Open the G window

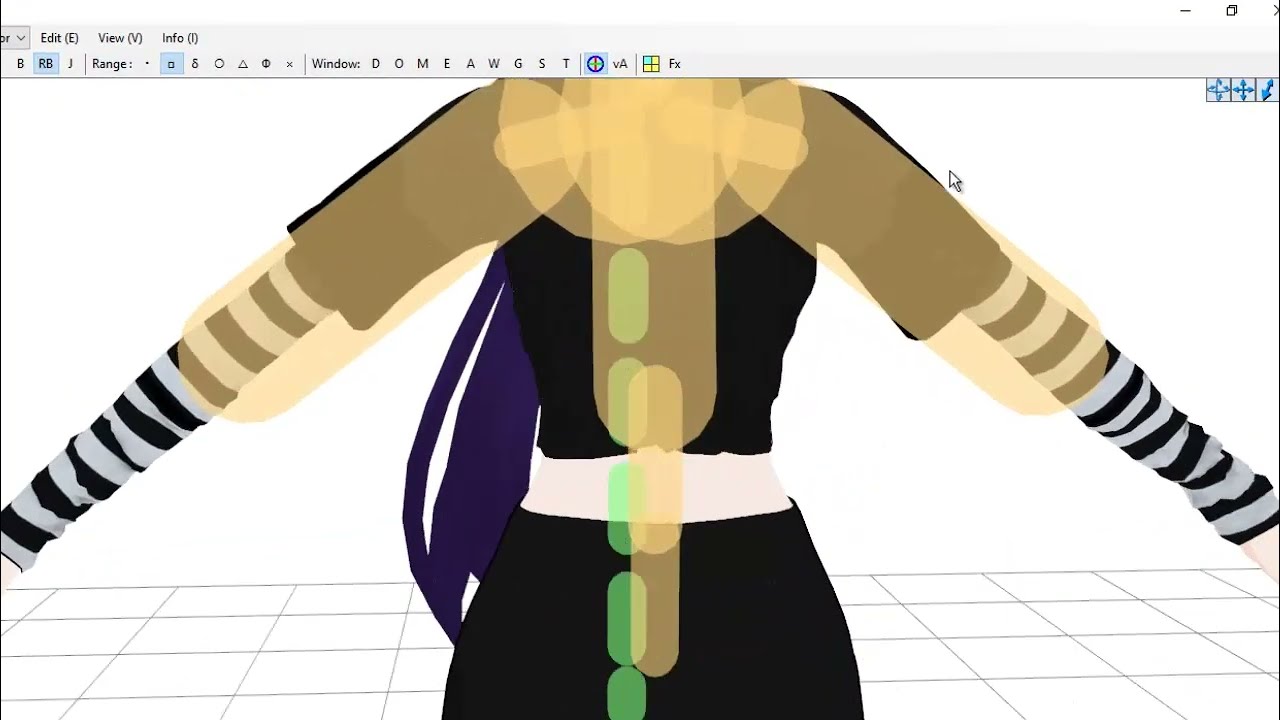pos(518,64)
